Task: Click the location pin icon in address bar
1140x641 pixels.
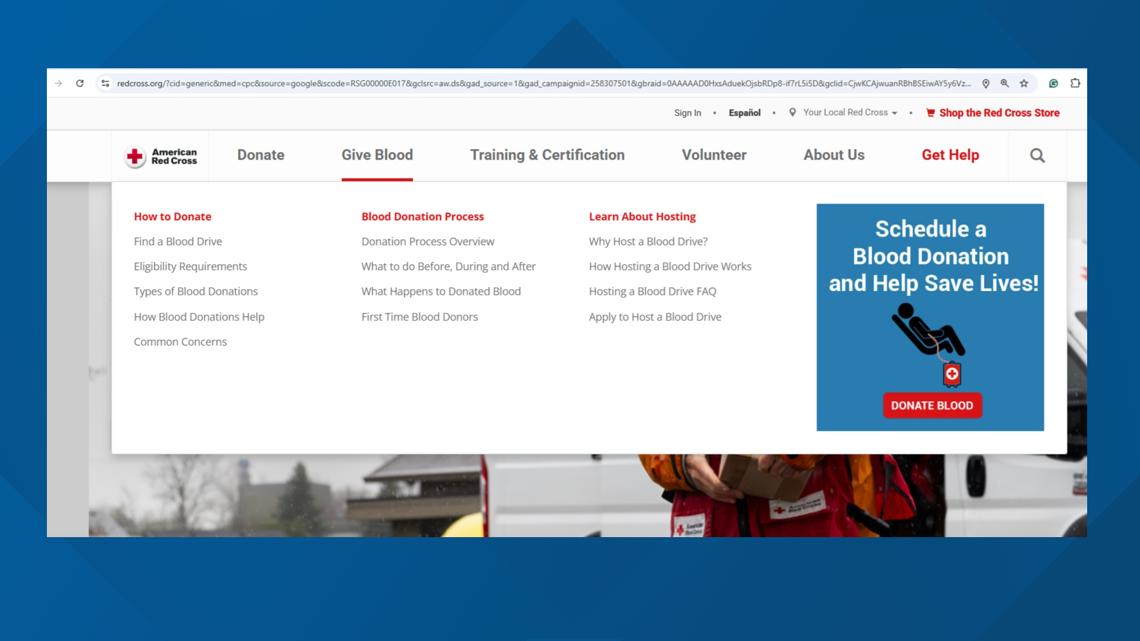Action: click(986, 84)
